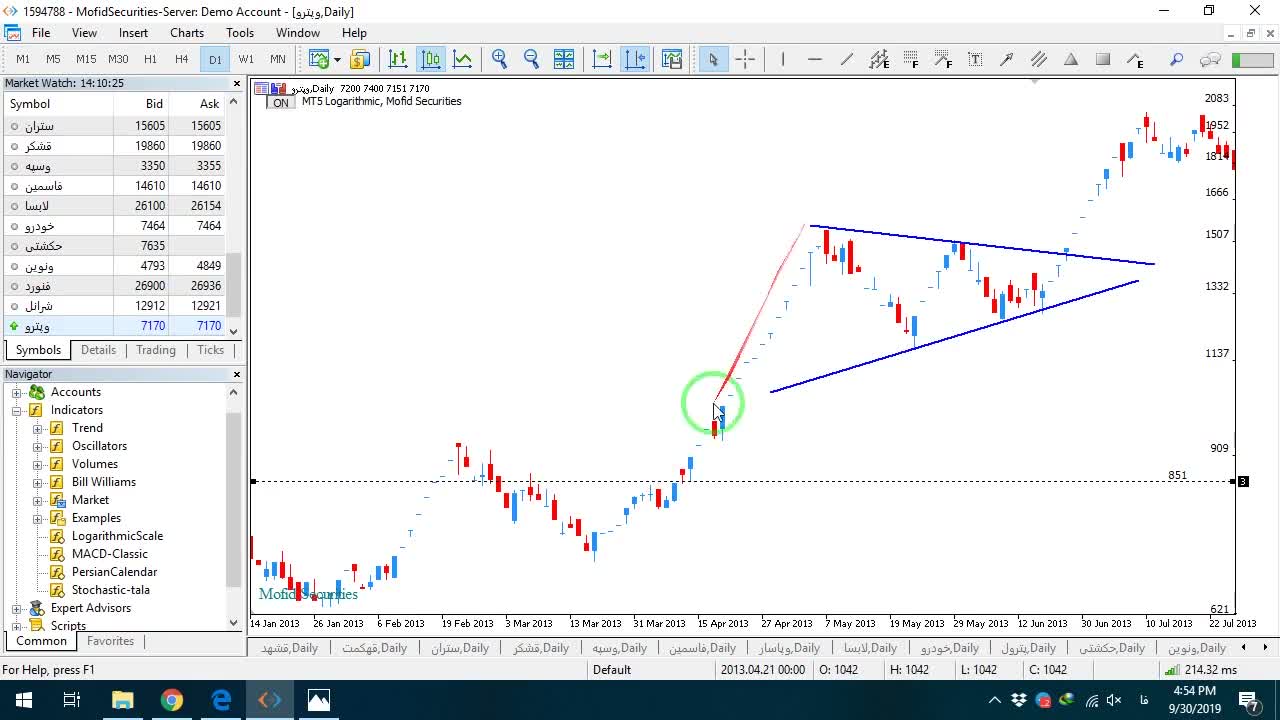1280x720 pixels.
Task: Switch to H1 timeframe
Action: [x=150, y=59]
